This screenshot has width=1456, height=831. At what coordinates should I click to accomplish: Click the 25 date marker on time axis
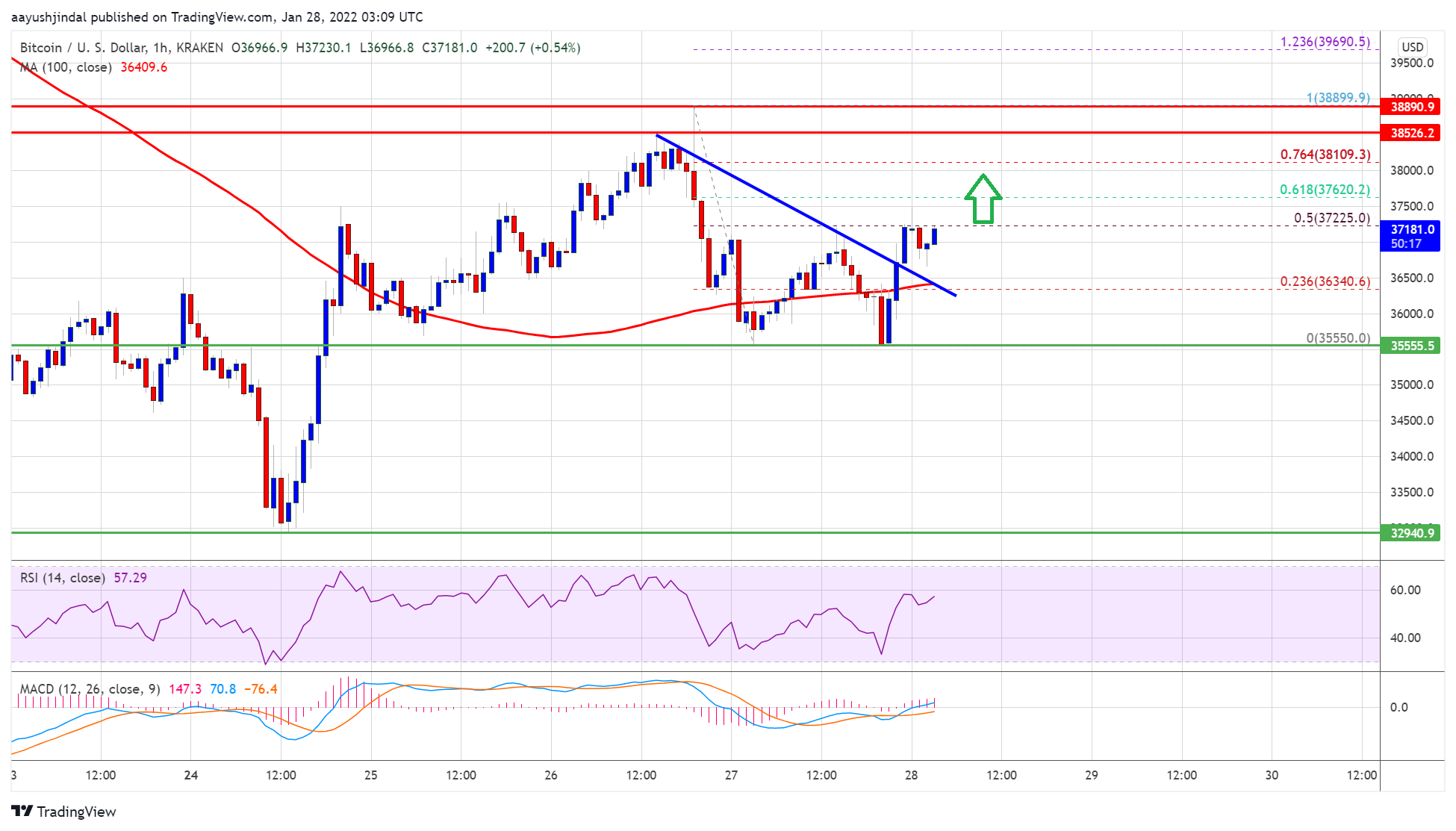tap(370, 775)
